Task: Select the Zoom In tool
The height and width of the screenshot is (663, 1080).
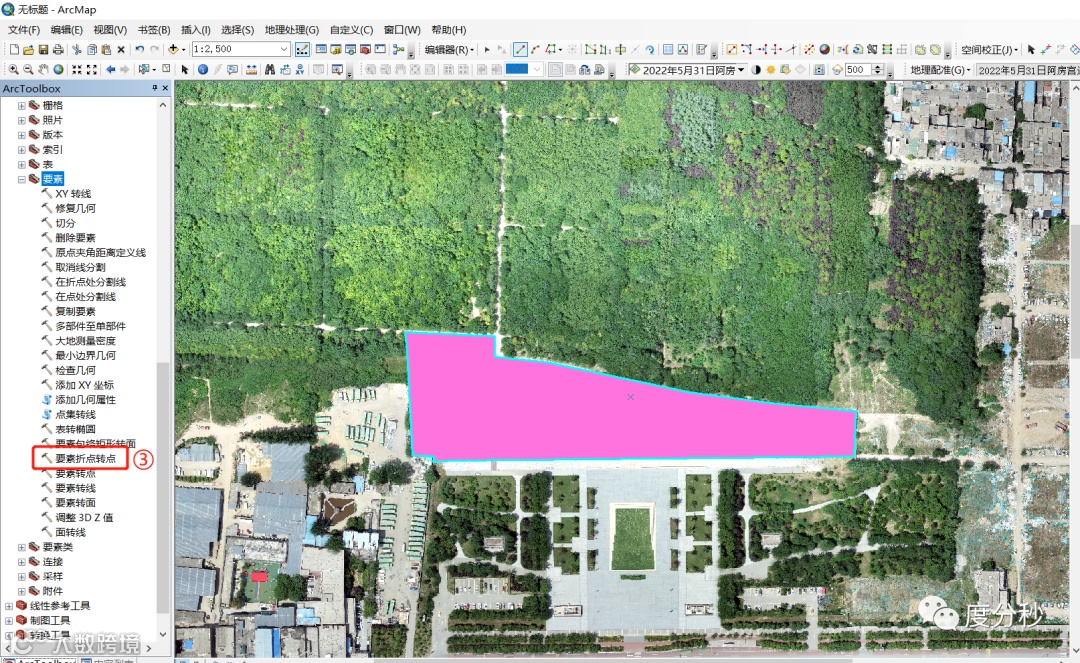Action: pyautogui.click(x=13, y=70)
